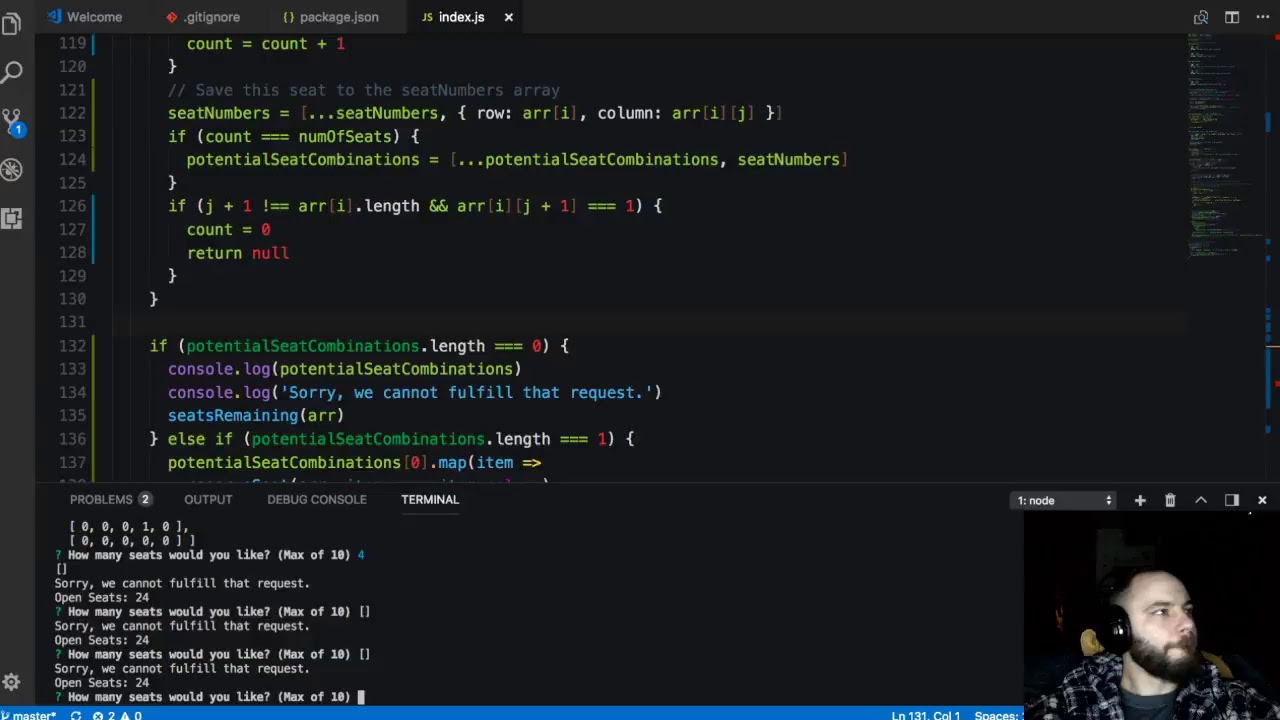Click the '[ 0, 0, 0, 1, 0 ],' terminal row
The height and width of the screenshot is (720, 1280).
[x=128, y=526]
